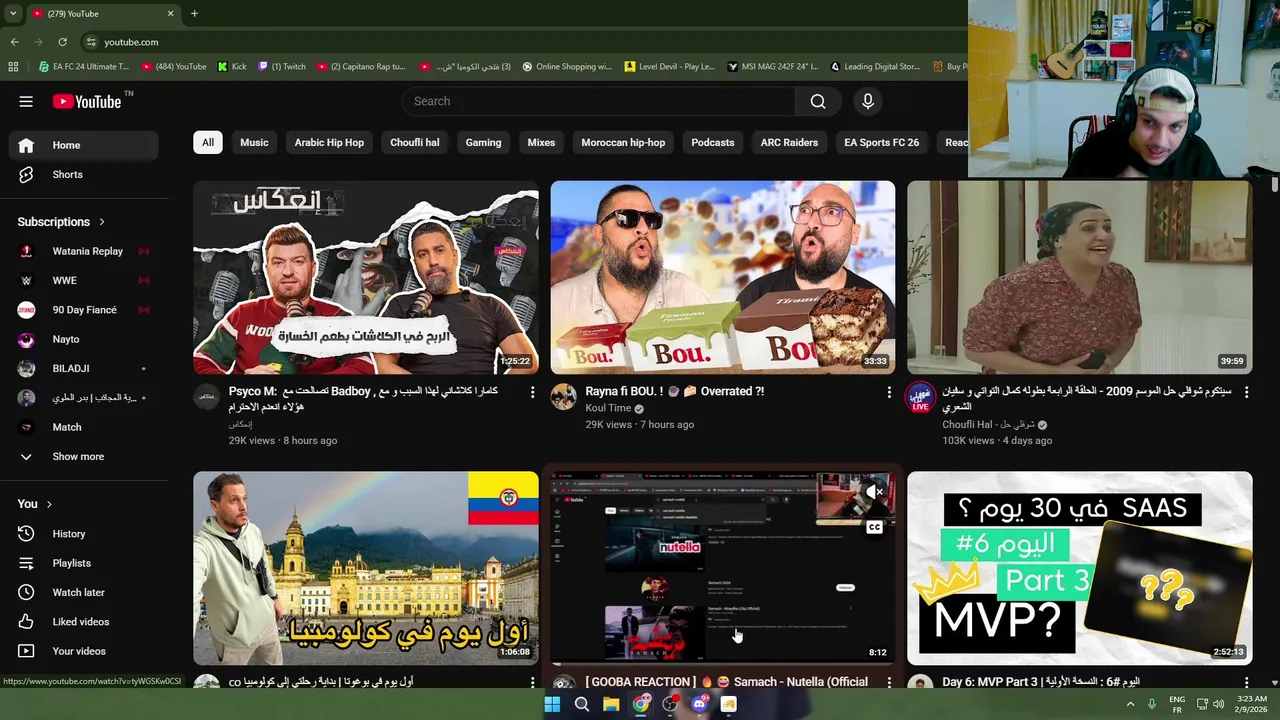Open more options for Choufli Hal video
1280x720 pixels.
pyautogui.click(x=1246, y=393)
